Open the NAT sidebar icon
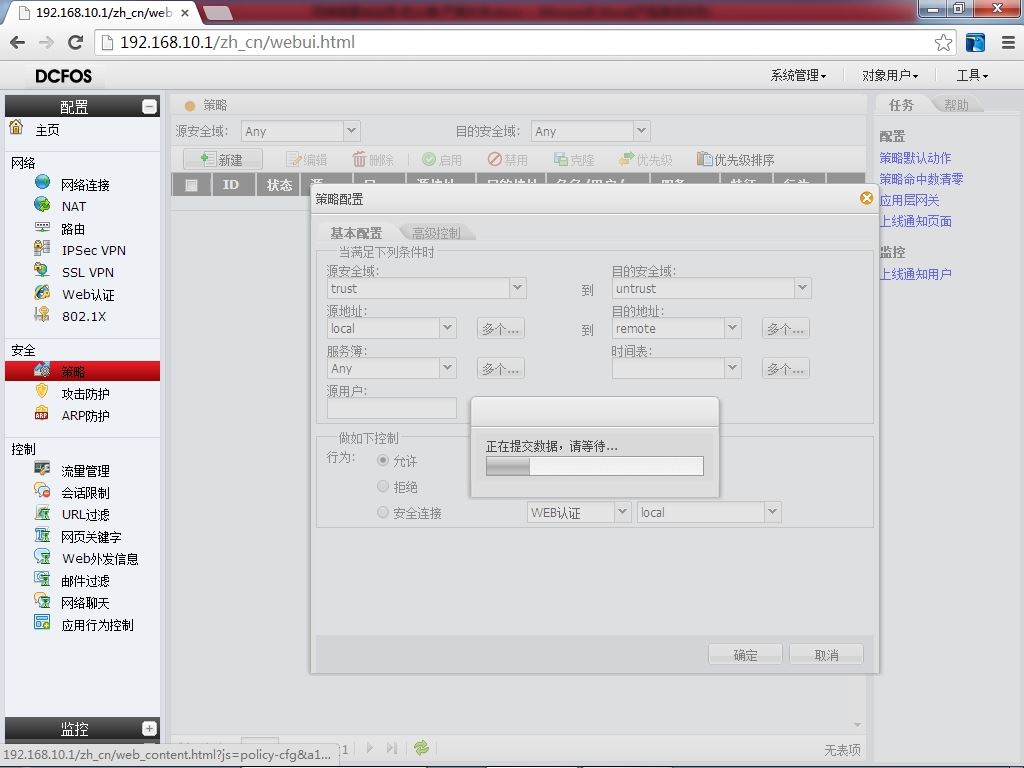 [42, 204]
